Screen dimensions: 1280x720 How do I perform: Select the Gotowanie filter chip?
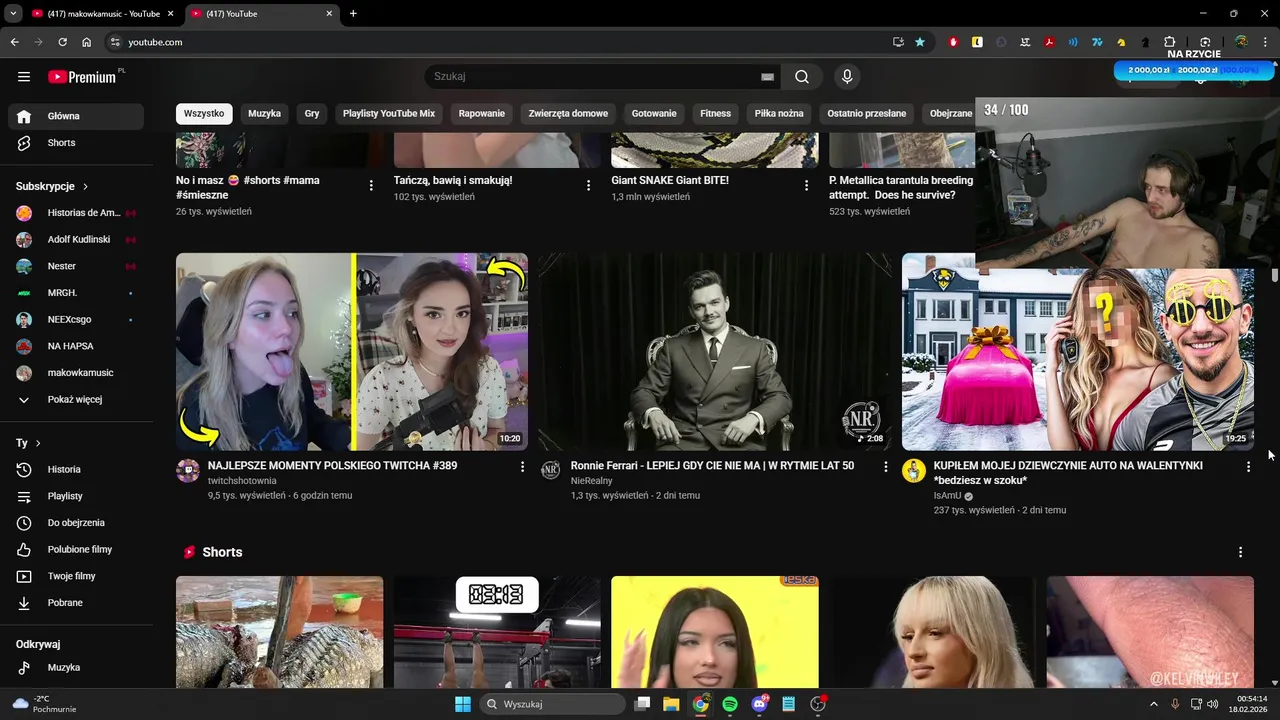click(654, 113)
